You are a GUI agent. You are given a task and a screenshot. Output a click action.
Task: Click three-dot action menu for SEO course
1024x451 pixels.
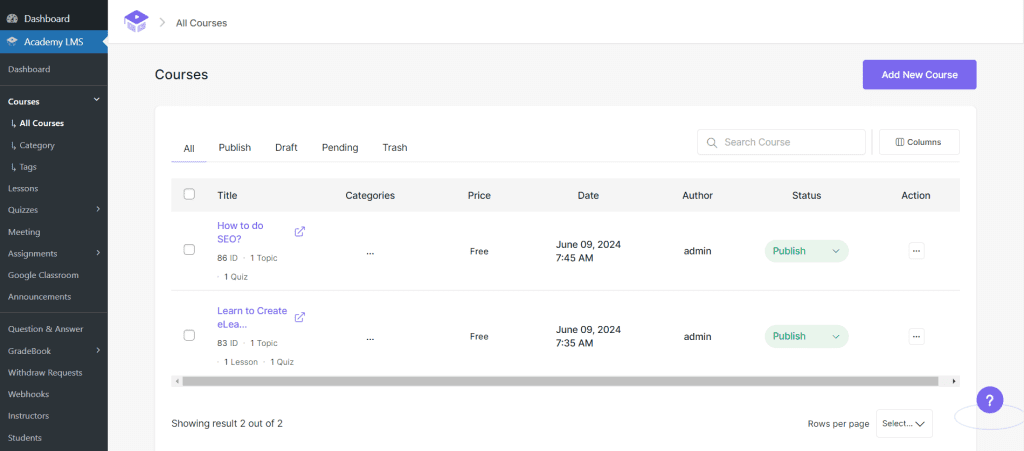pos(916,251)
